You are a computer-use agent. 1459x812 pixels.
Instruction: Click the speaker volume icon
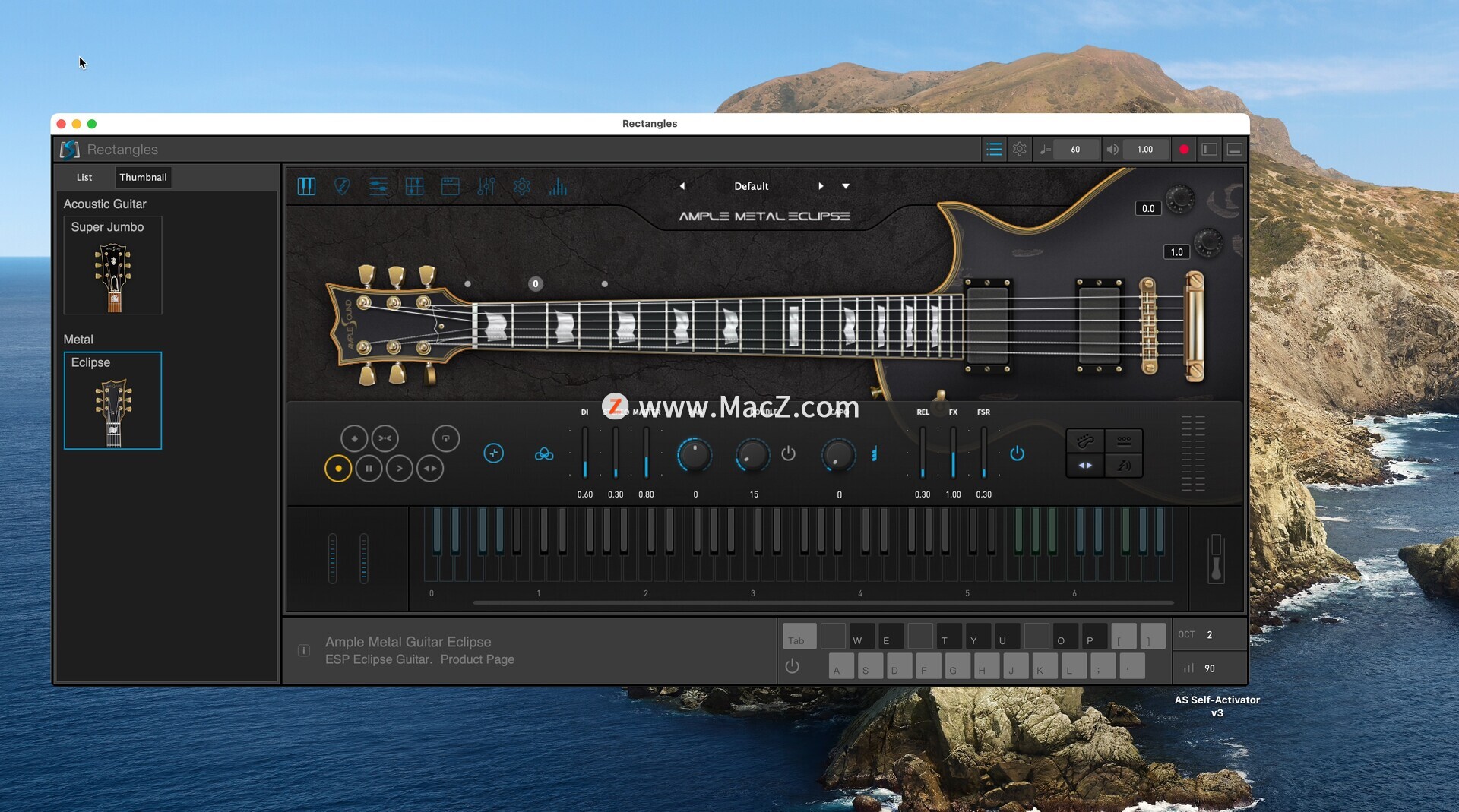pos(1112,150)
